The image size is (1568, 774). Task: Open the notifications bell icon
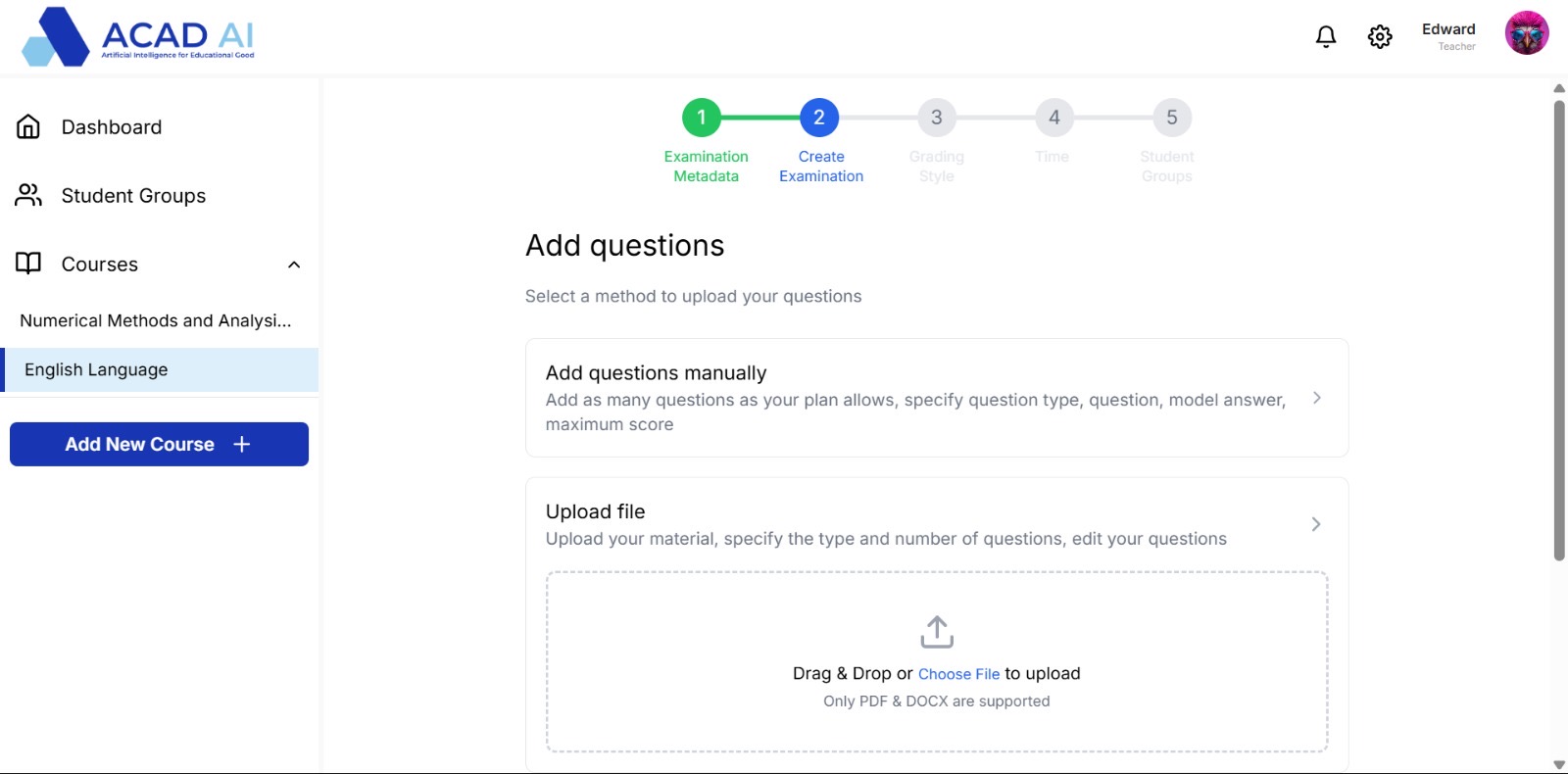pos(1325,37)
